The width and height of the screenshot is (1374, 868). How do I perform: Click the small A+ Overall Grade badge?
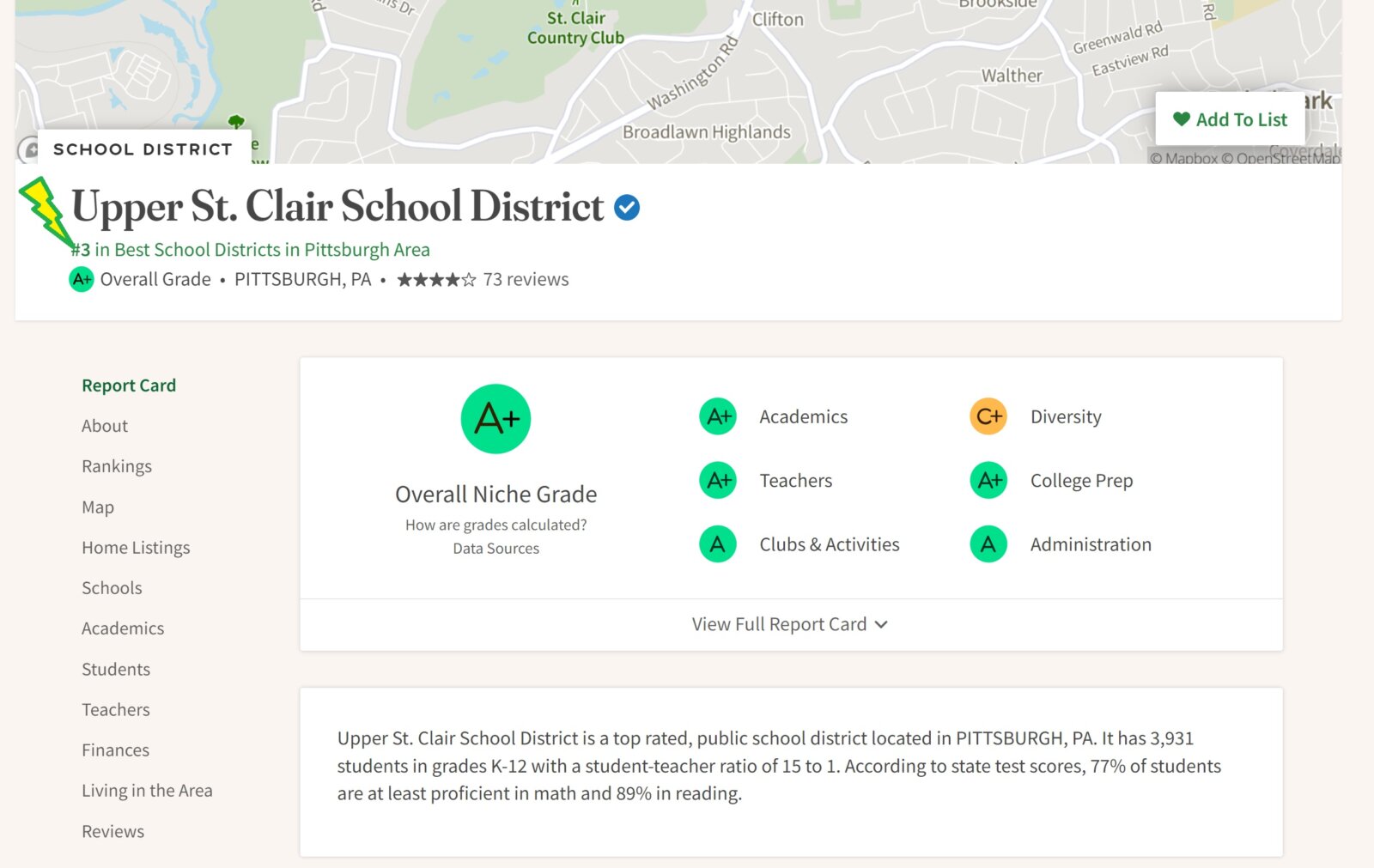pyautogui.click(x=82, y=279)
